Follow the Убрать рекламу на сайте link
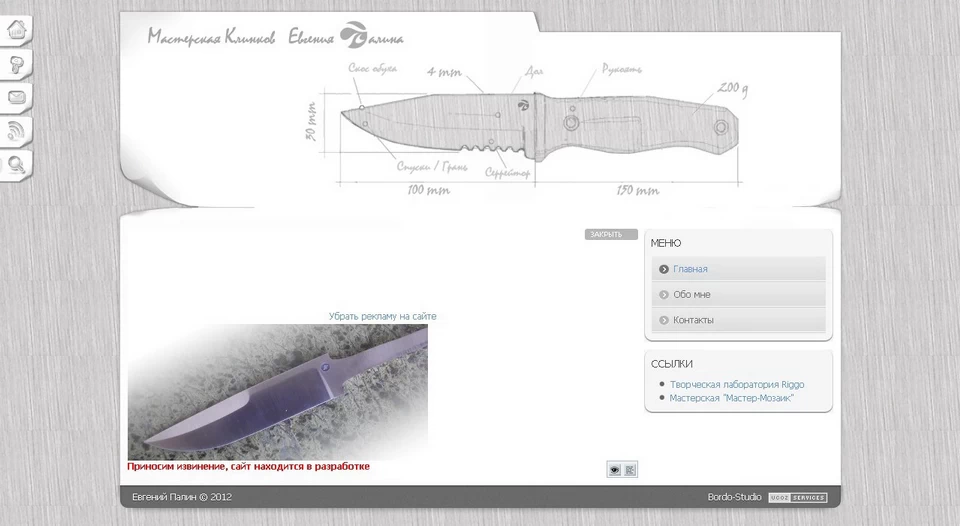 [382, 316]
